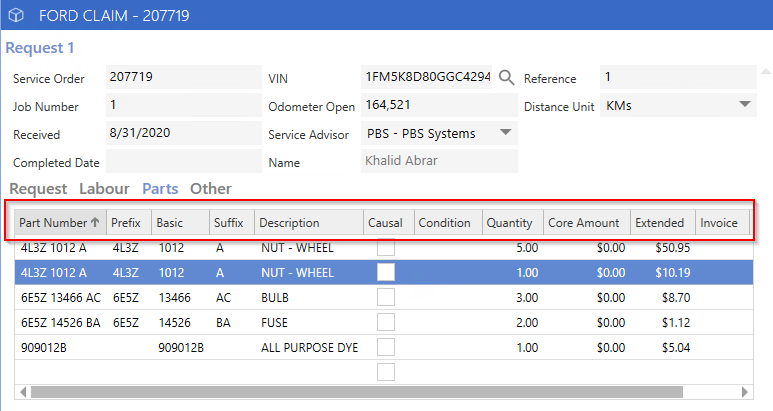The image size is (773, 411).
Task: Sort by Quantity column header
Action: click(513, 223)
